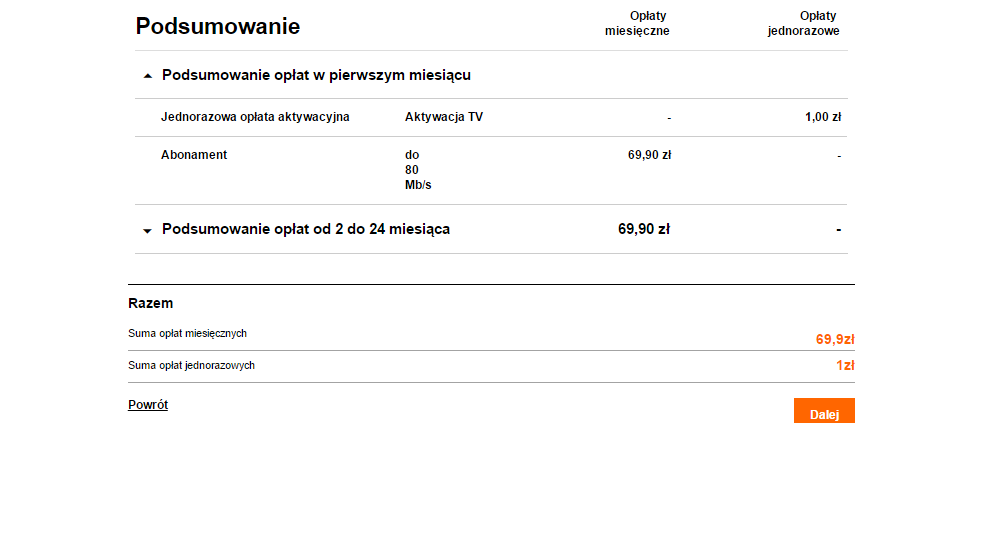
Task: Click 'Podsumowanie opłat w pierwszym miesiącu' title
Action: click(316, 75)
